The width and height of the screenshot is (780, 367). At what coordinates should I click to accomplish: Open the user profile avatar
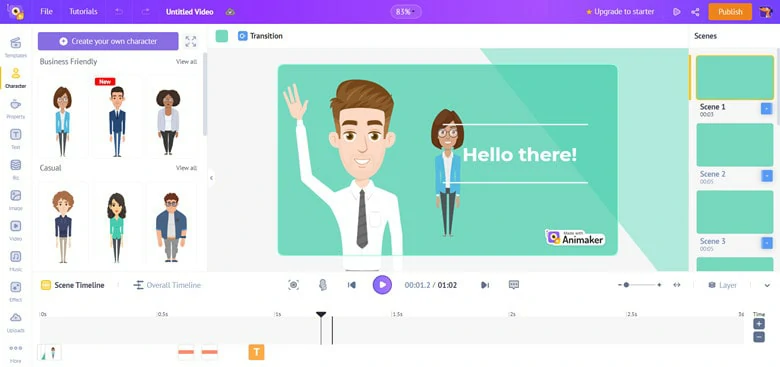766,11
